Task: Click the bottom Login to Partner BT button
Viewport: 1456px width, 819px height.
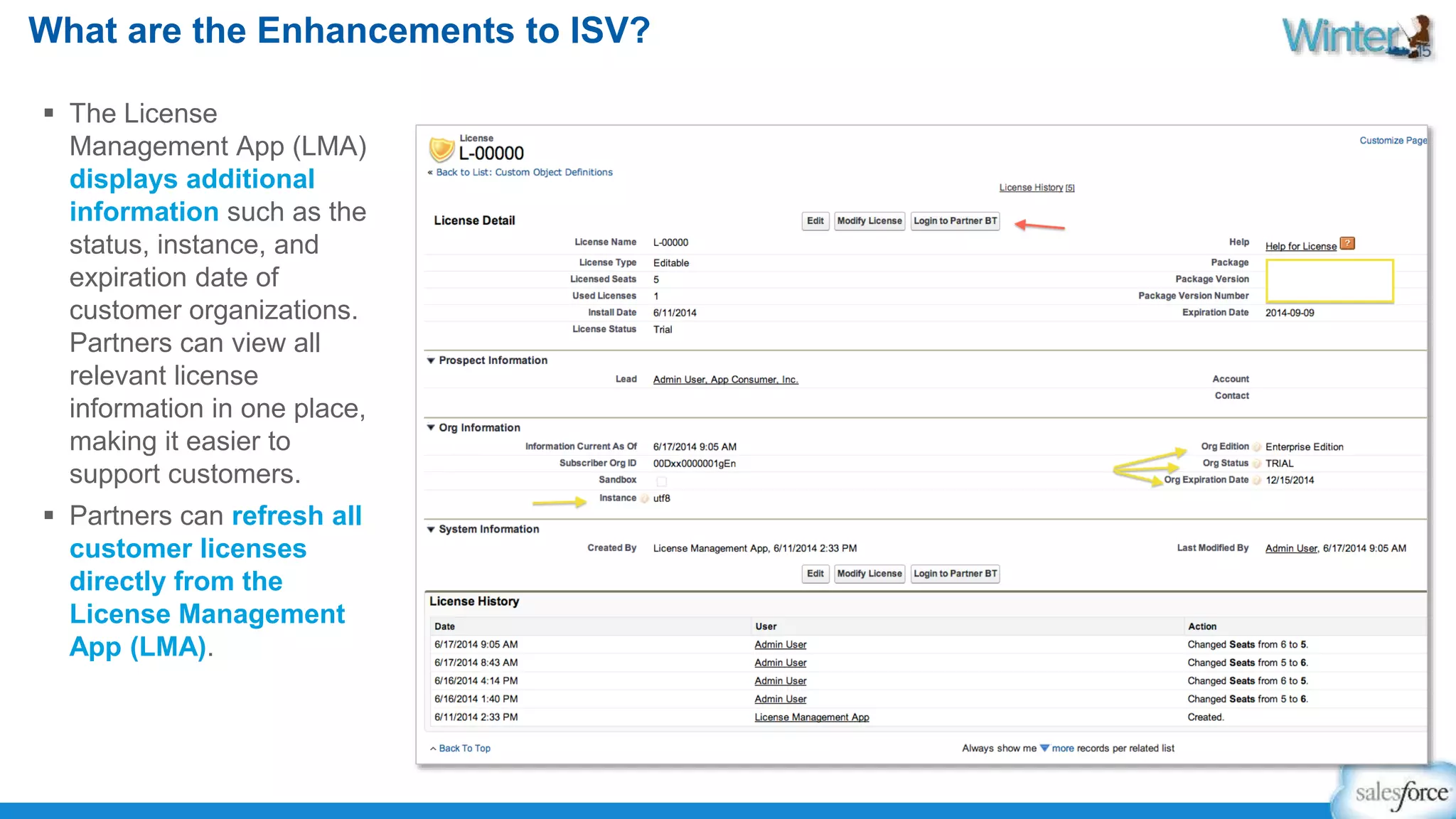Action: point(955,574)
